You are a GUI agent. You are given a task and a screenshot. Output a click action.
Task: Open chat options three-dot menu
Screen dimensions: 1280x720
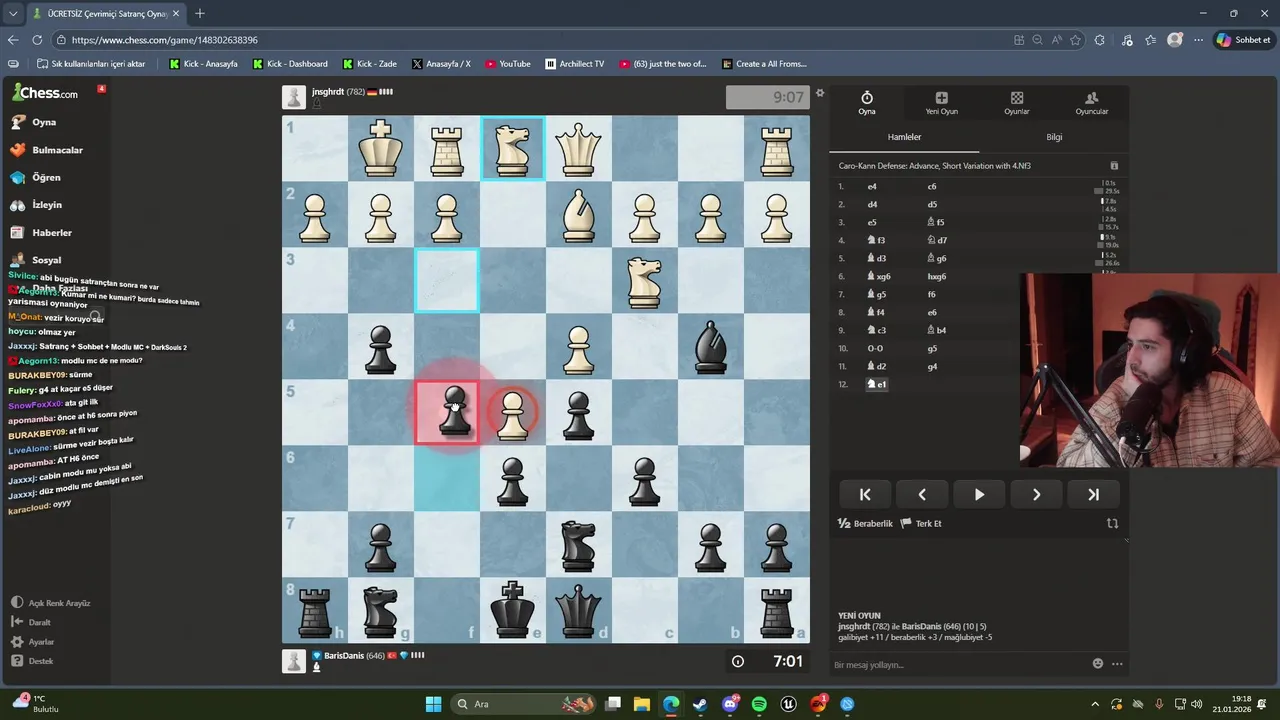pos(1117,664)
